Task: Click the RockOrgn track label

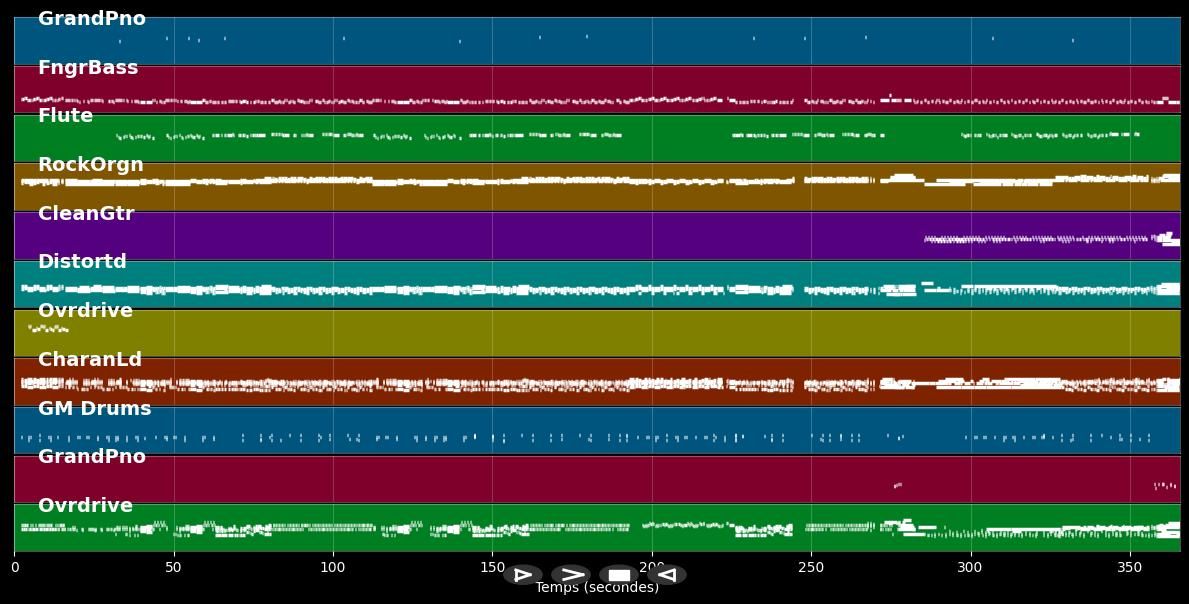Action: 90,165
